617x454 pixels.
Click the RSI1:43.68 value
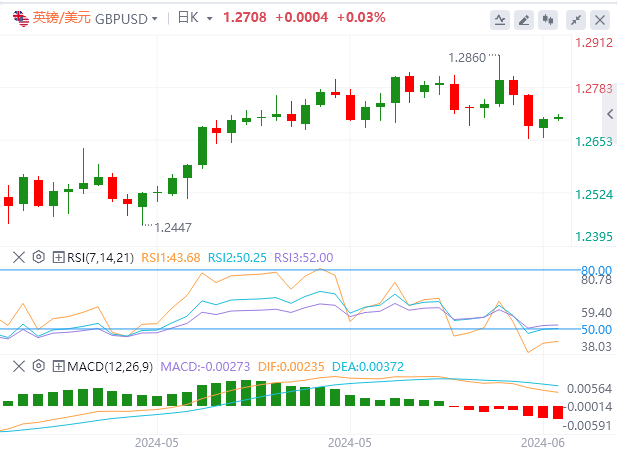tap(171, 258)
